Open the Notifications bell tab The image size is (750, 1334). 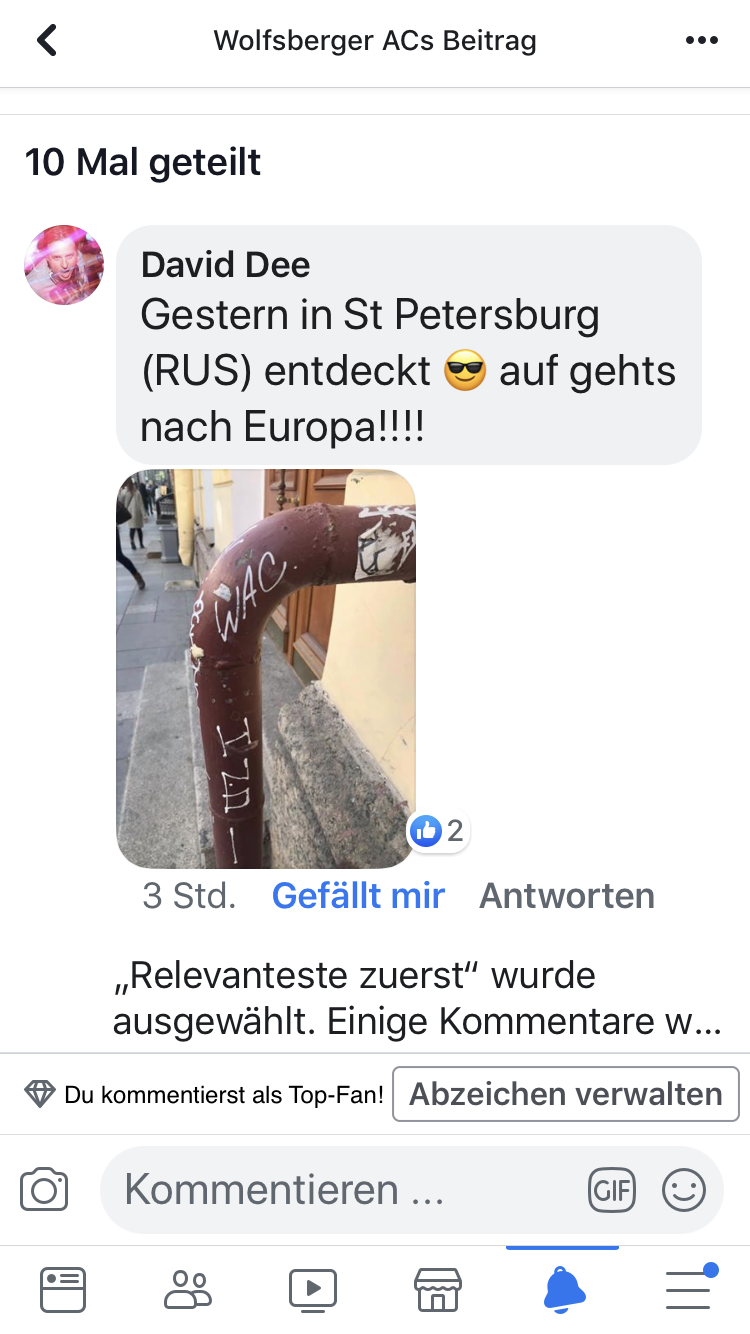[x=563, y=1289]
